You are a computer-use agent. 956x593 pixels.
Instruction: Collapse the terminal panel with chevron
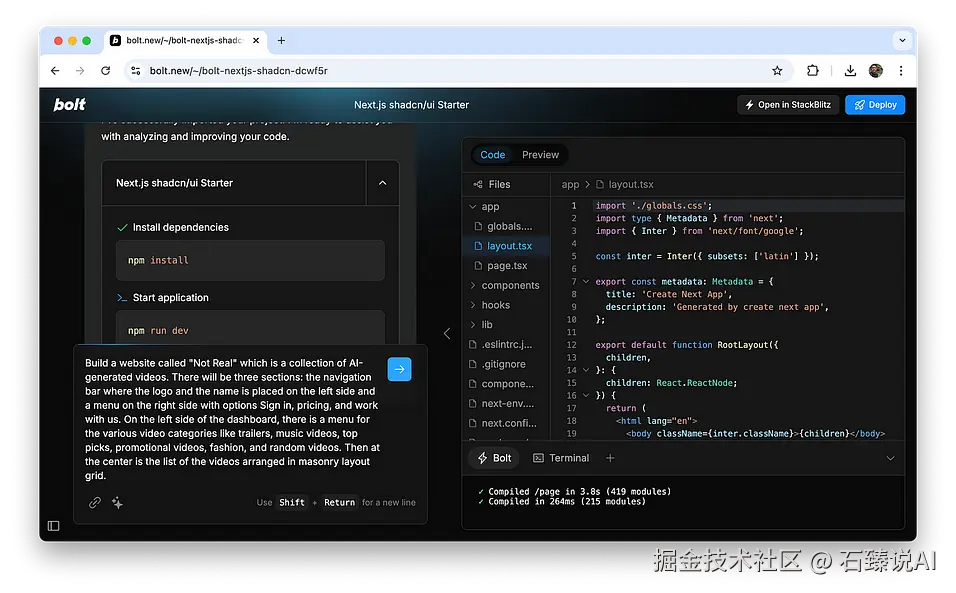click(x=890, y=458)
